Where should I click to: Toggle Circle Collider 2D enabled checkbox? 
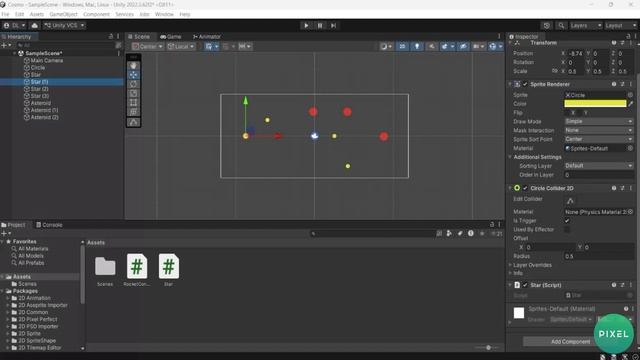click(525, 188)
